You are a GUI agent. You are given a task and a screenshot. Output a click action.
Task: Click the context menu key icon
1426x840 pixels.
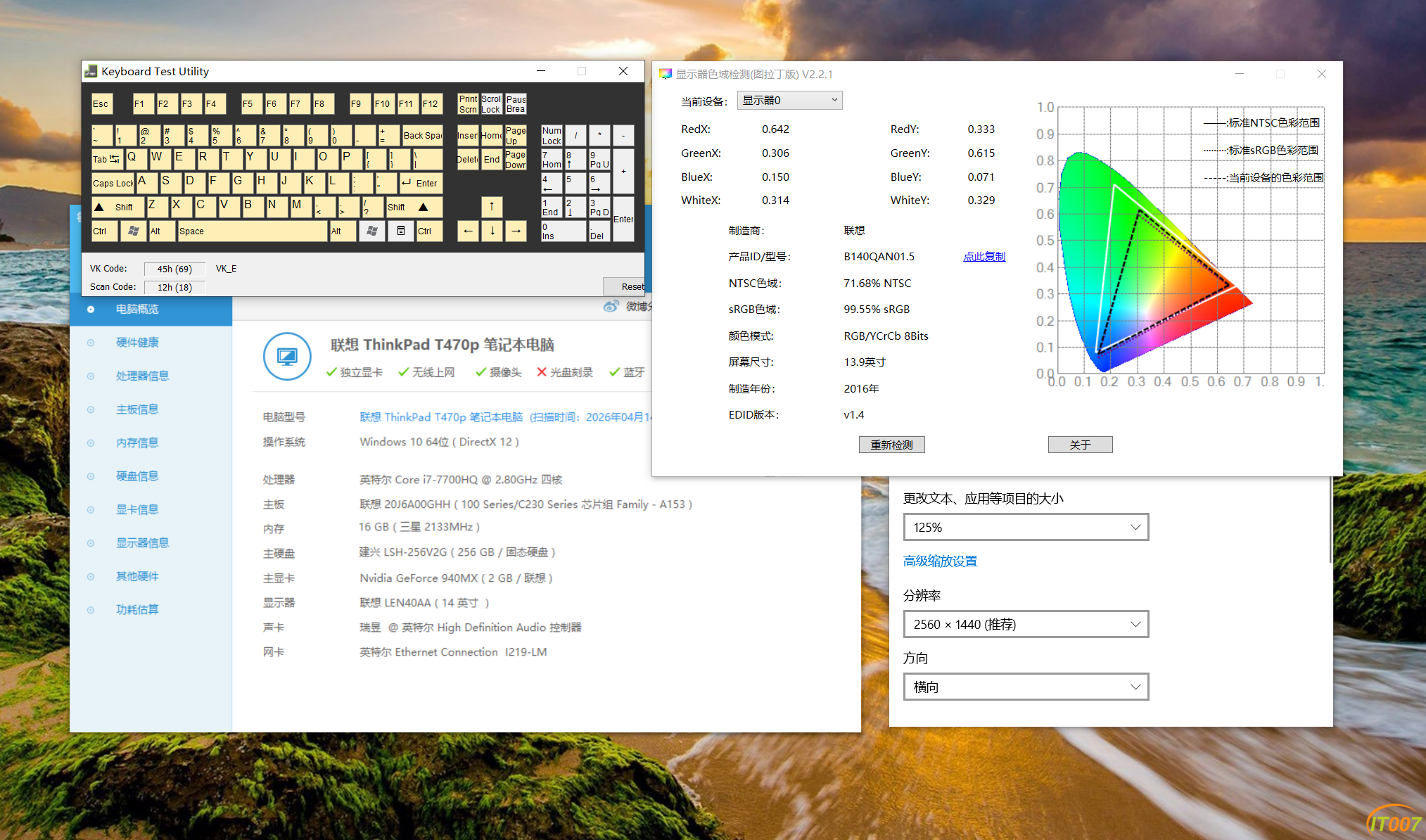click(x=400, y=231)
